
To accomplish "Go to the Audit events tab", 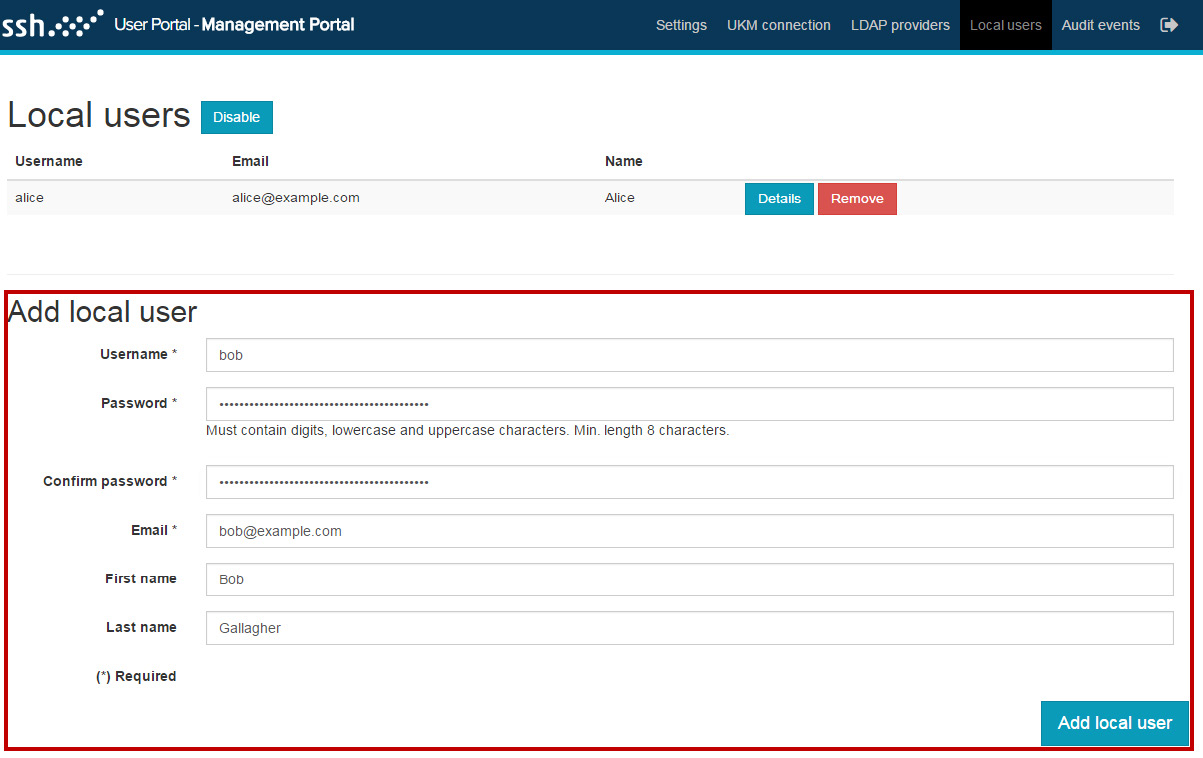I will tap(1101, 25).
